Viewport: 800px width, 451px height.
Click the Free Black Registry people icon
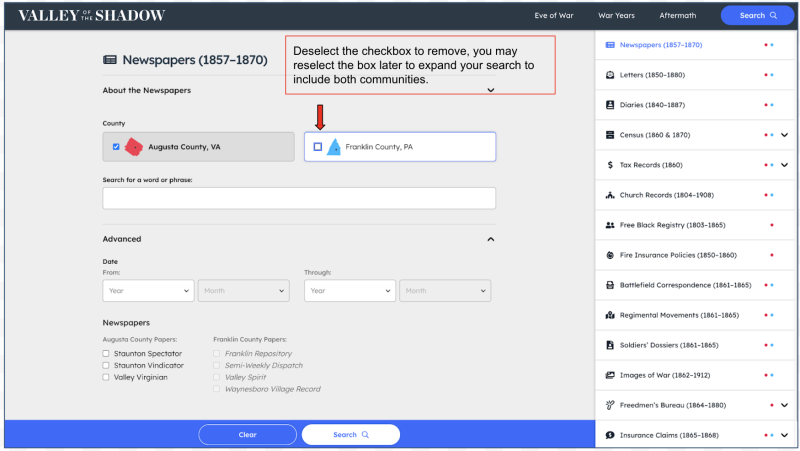(610, 225)
